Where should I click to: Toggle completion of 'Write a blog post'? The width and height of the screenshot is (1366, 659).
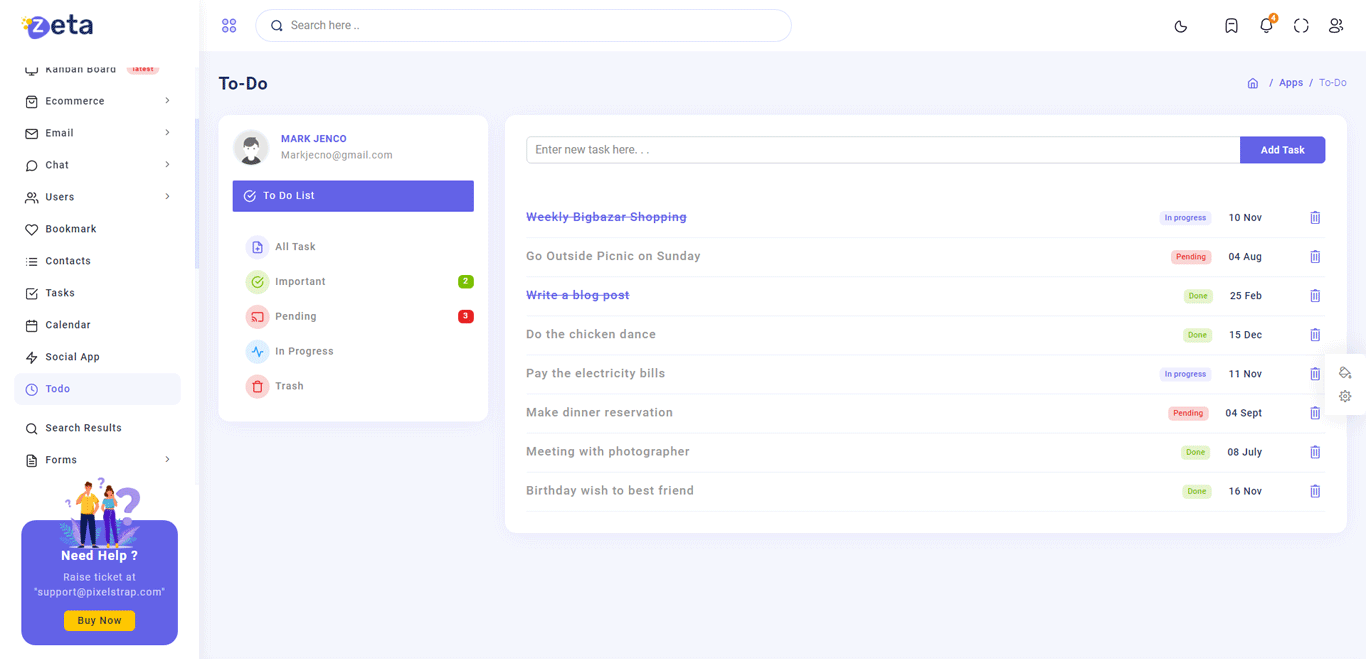pos(577,295)
